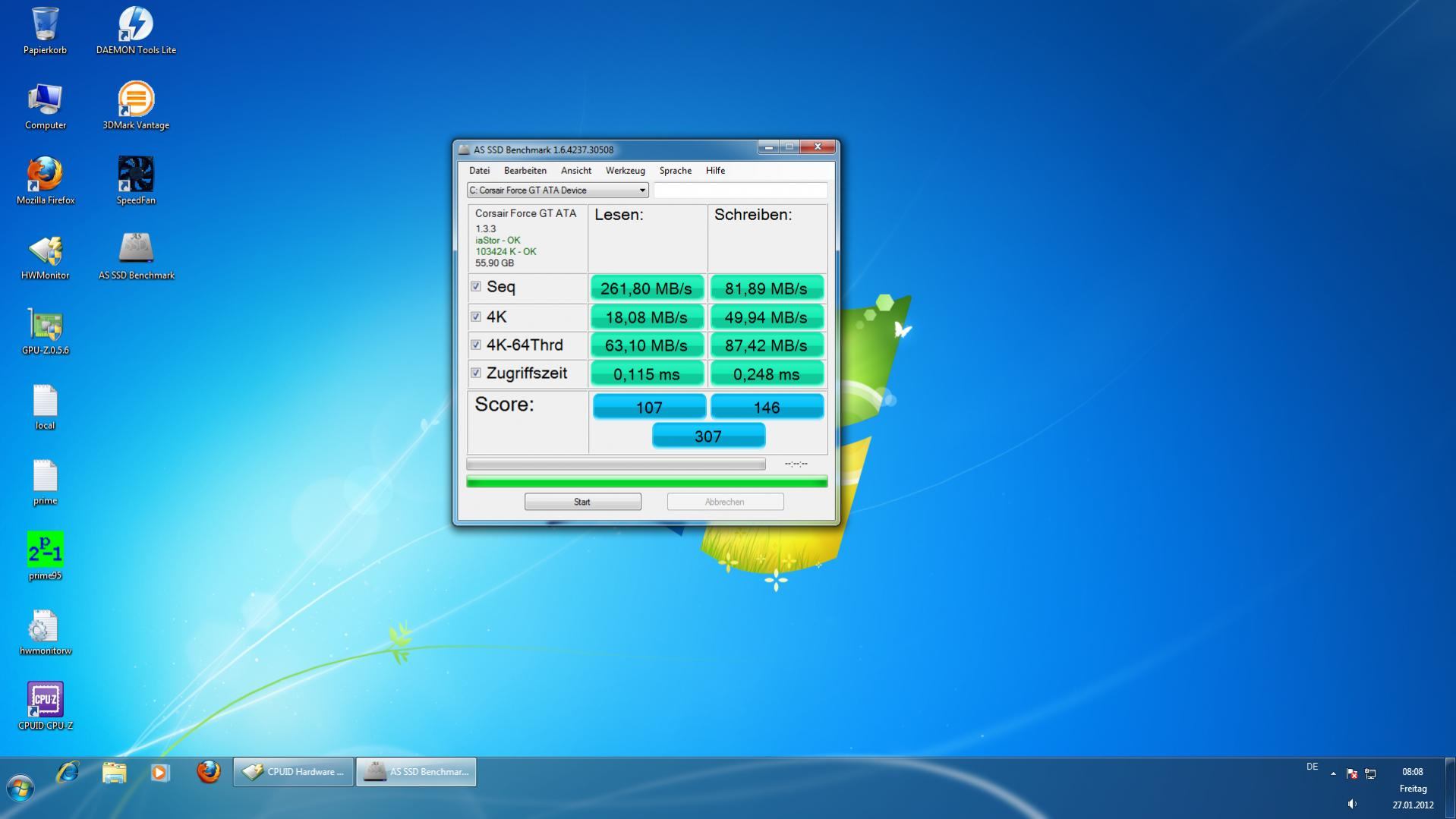
Task: Open the Windows Start menu orb
Action: [x=20, y=788]
